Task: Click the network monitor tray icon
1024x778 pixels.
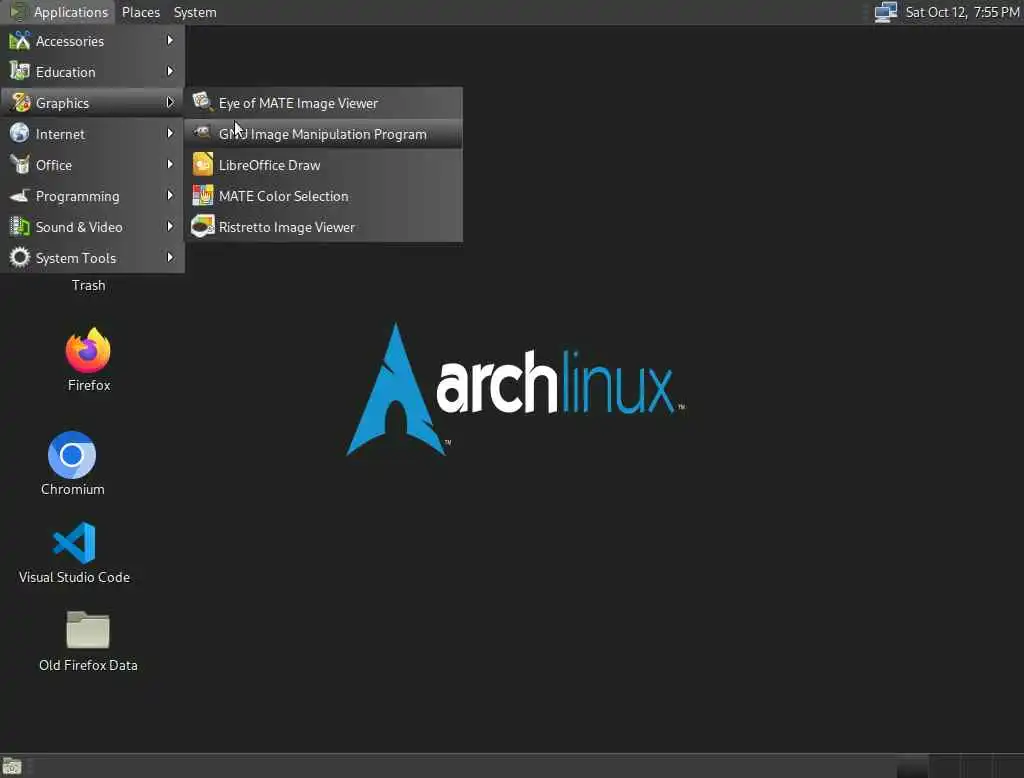Action: pyautogui.click(x=886, y=12)
